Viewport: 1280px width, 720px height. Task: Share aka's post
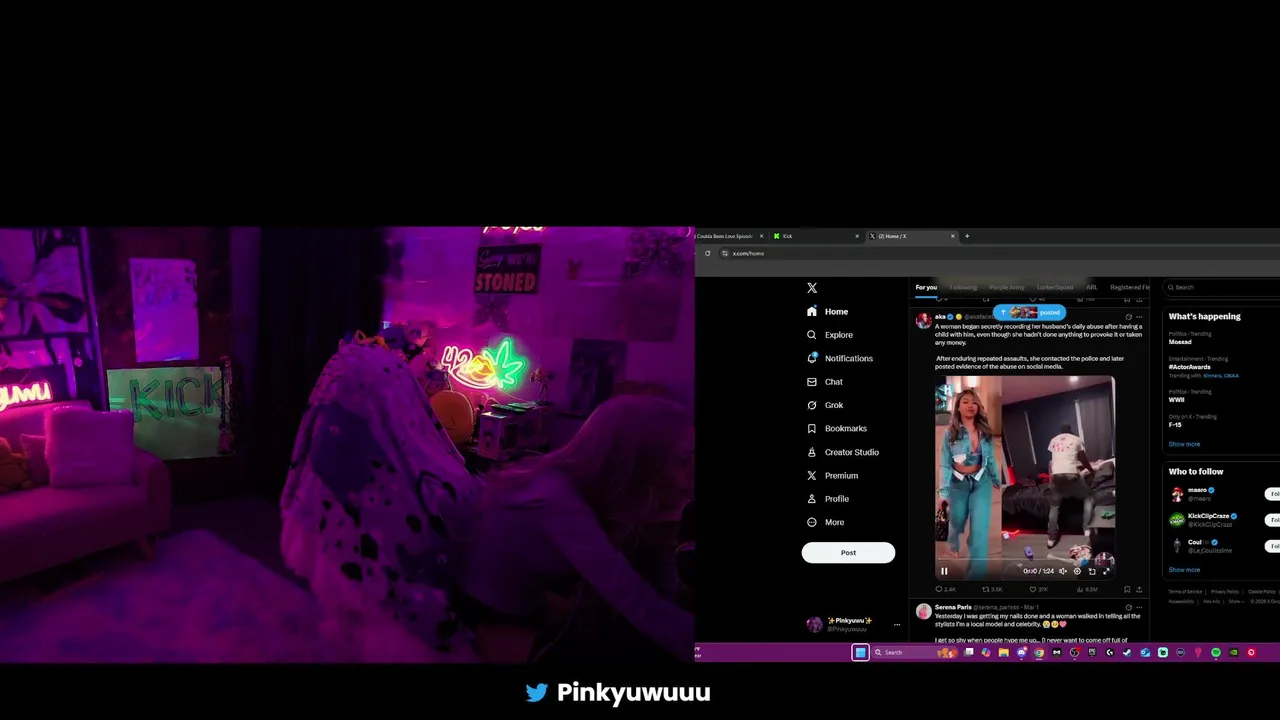pos(1139,589)
